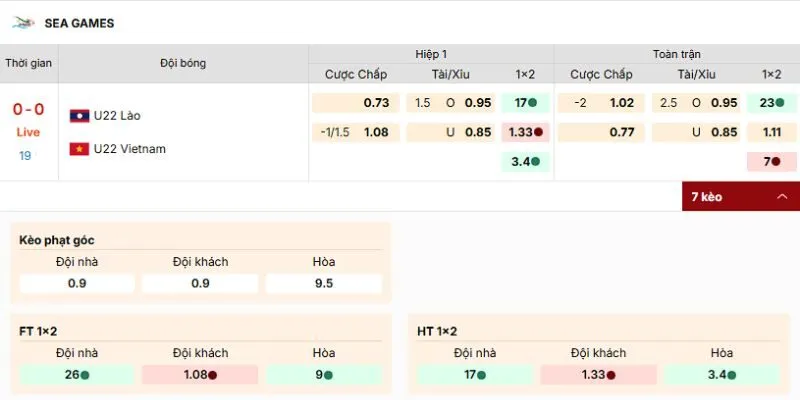The height and width of the screenshot is (400, 800).
Task: Select U22 Lào team name
Action: [x=116, y=116]
